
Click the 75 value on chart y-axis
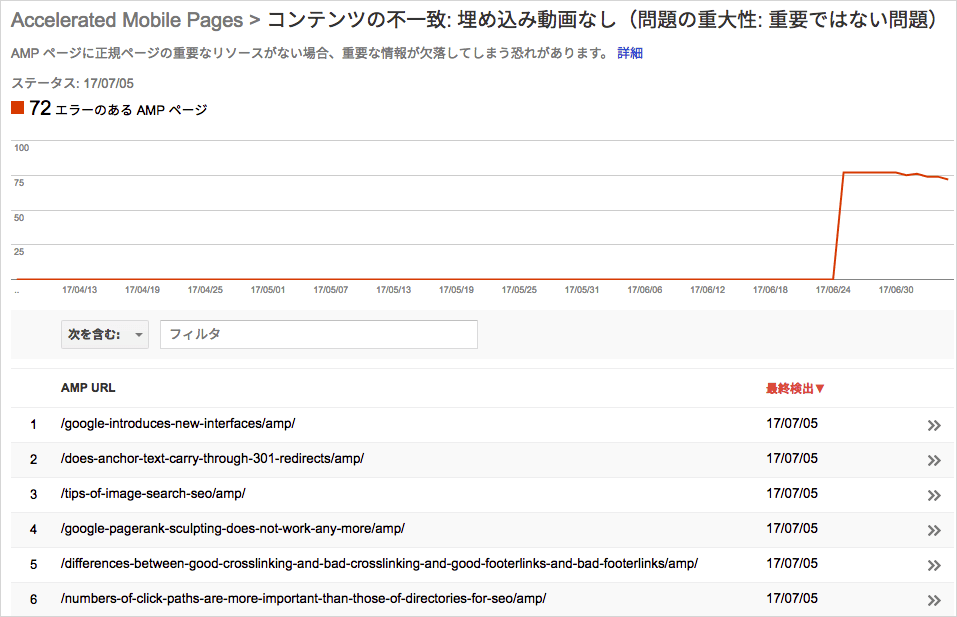click(x=20, y=182)
